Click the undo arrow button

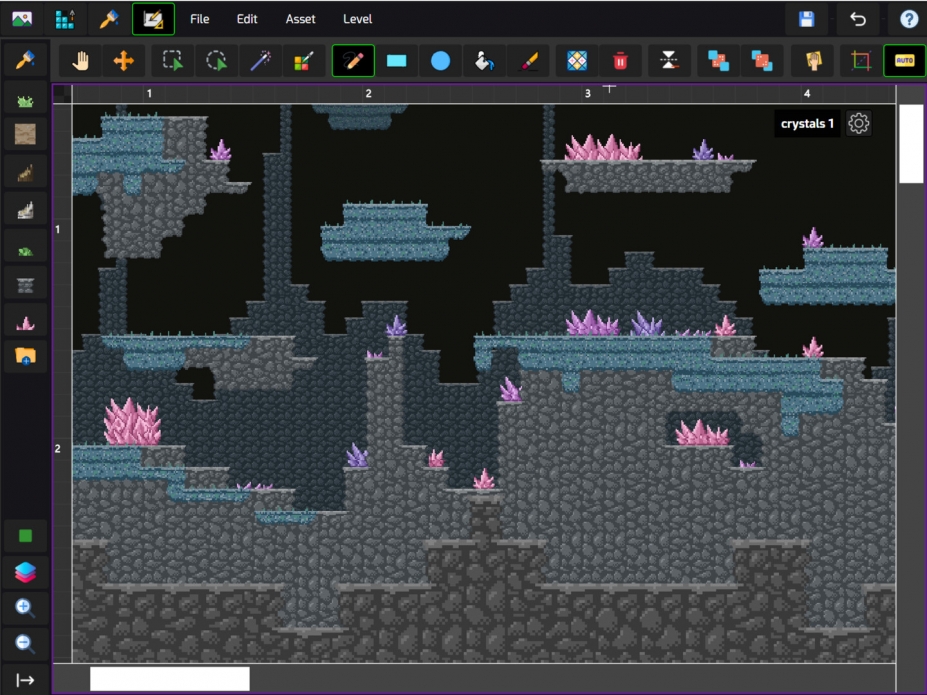click(x=857, y=19)
